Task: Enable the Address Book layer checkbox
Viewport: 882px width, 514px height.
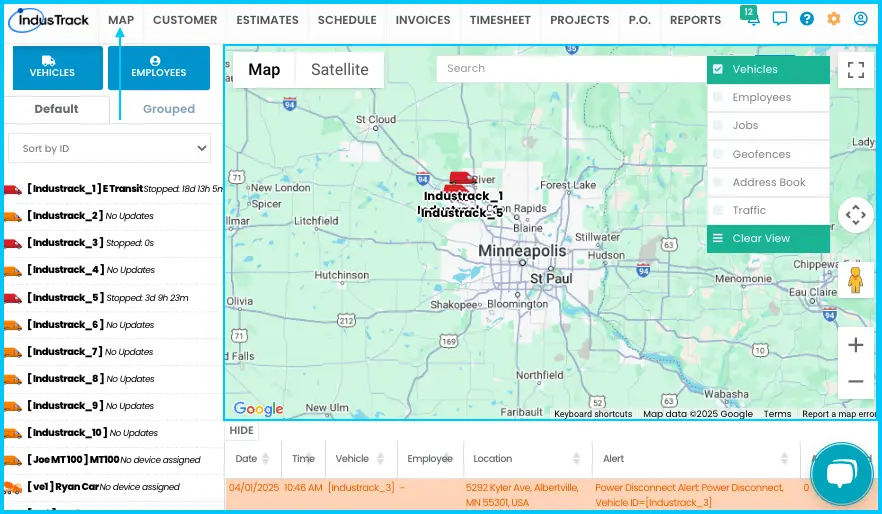Action: pyautogui.click(x=718, y=182)
